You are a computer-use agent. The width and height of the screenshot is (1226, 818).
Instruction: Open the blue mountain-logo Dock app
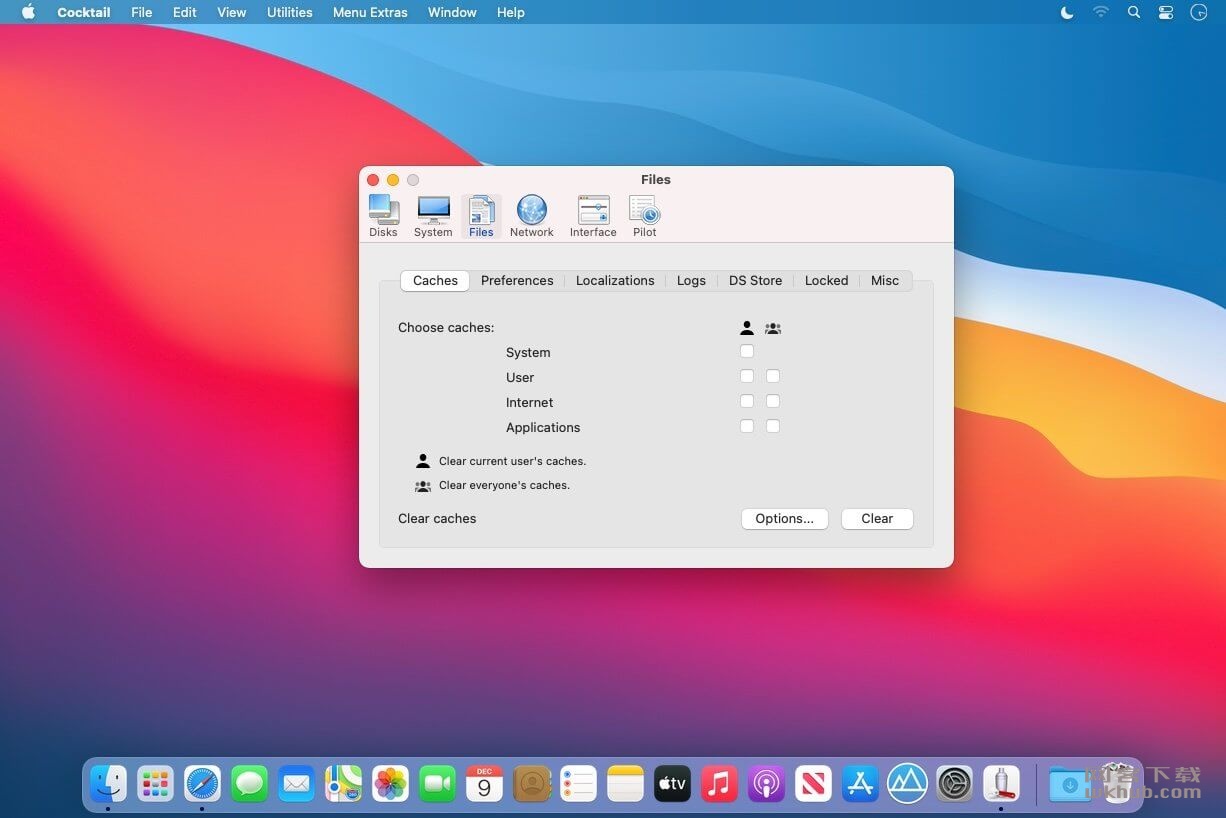coord(908,784)
